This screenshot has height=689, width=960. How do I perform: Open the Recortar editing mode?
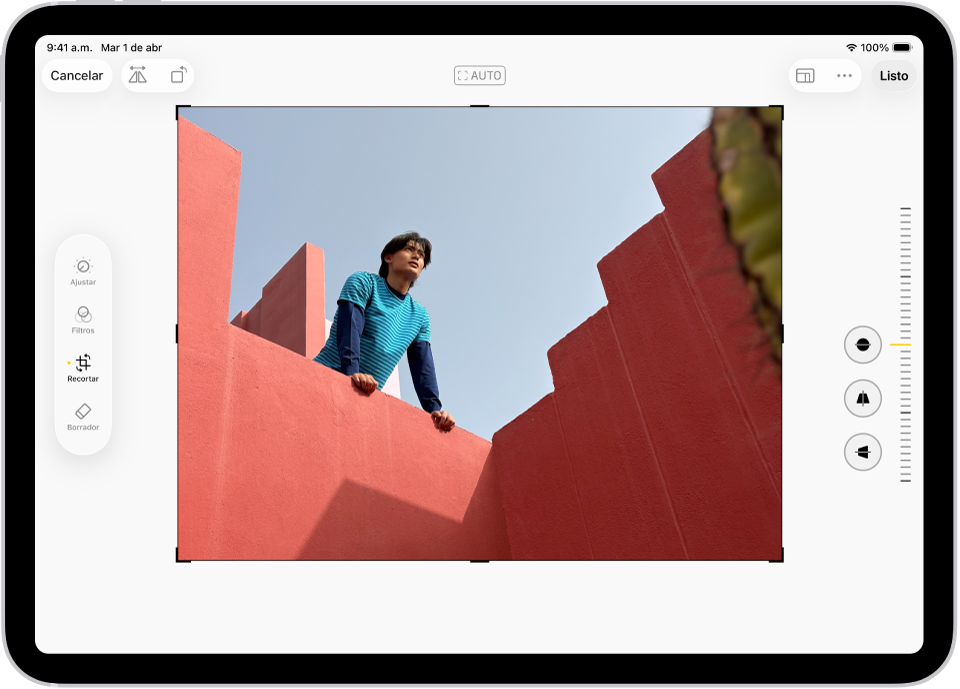pyautogui.click(x=83, y=369)
